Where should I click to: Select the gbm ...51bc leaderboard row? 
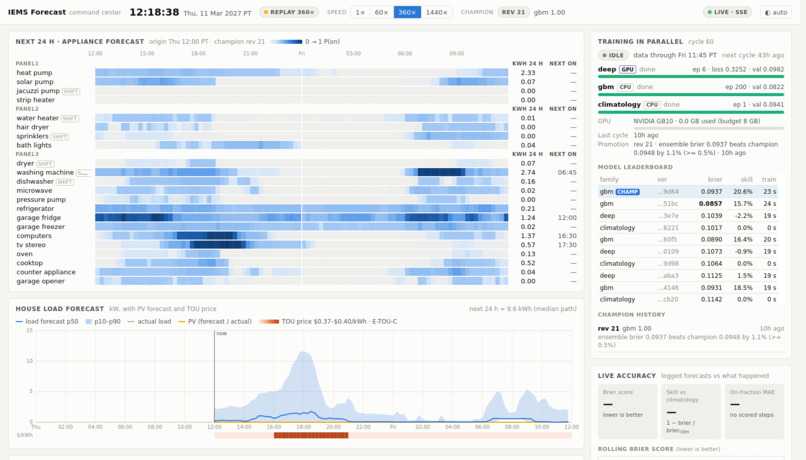pos(688,204)
